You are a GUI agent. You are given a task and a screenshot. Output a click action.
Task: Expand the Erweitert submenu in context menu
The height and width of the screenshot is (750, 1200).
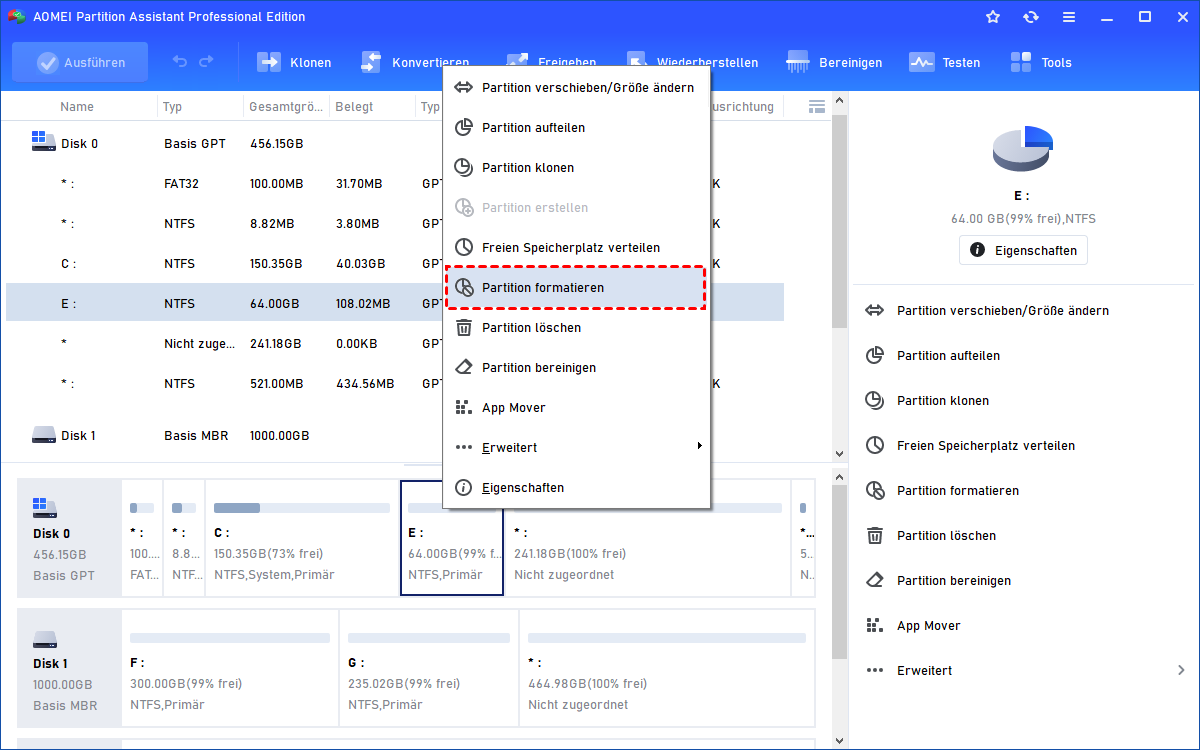coord(577,448)
